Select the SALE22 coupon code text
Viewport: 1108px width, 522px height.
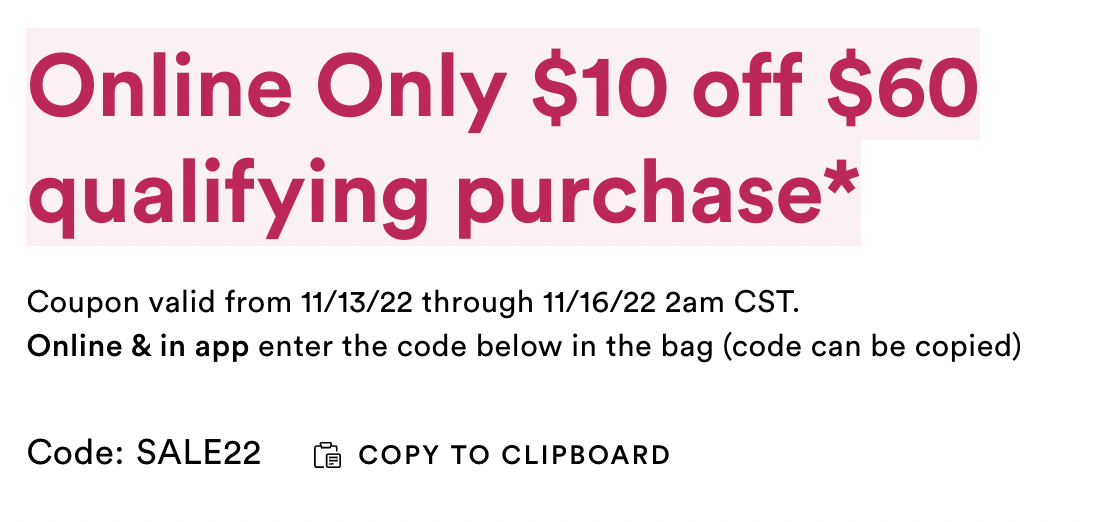199,453
